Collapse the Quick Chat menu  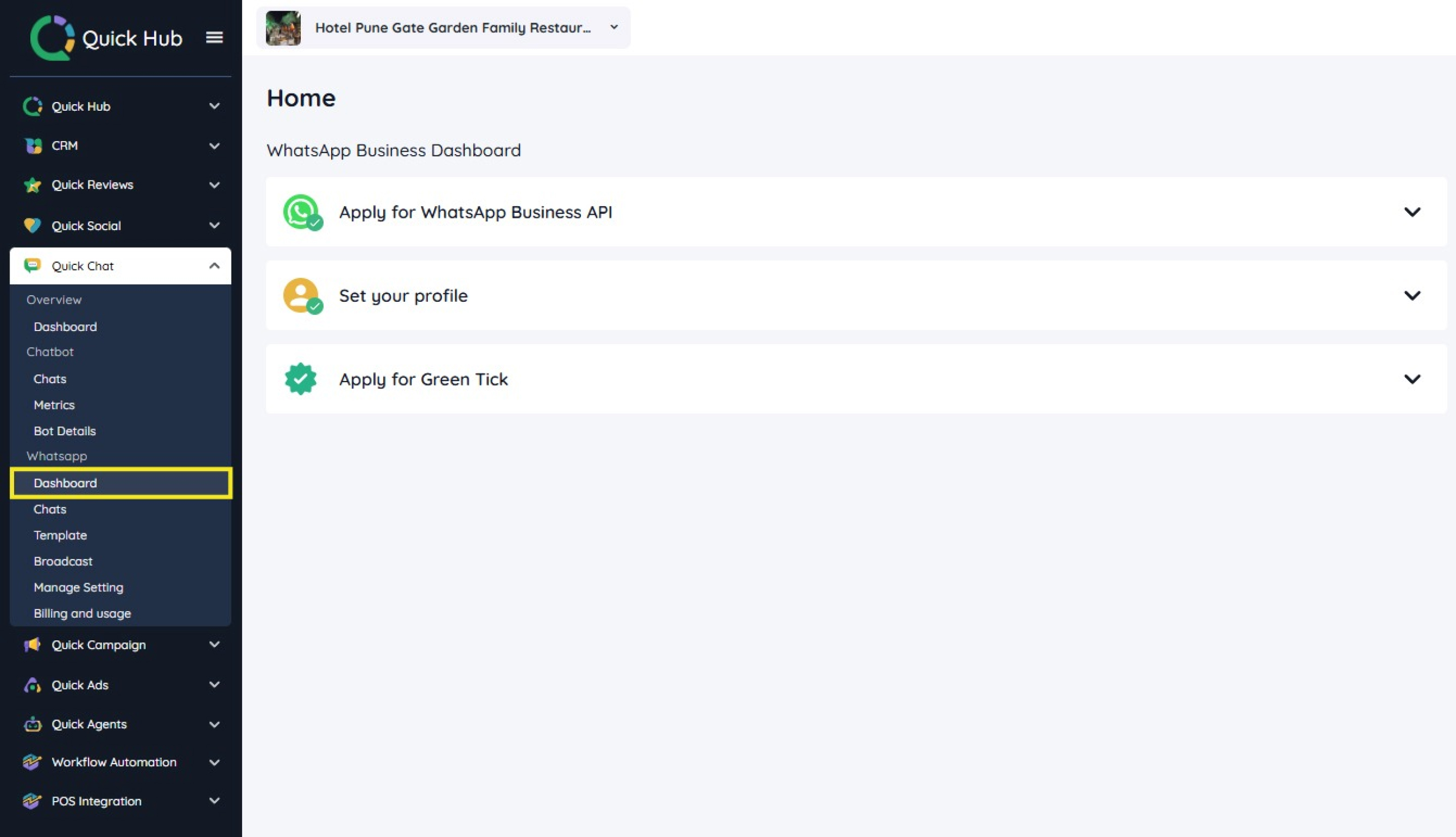[214, 265]
